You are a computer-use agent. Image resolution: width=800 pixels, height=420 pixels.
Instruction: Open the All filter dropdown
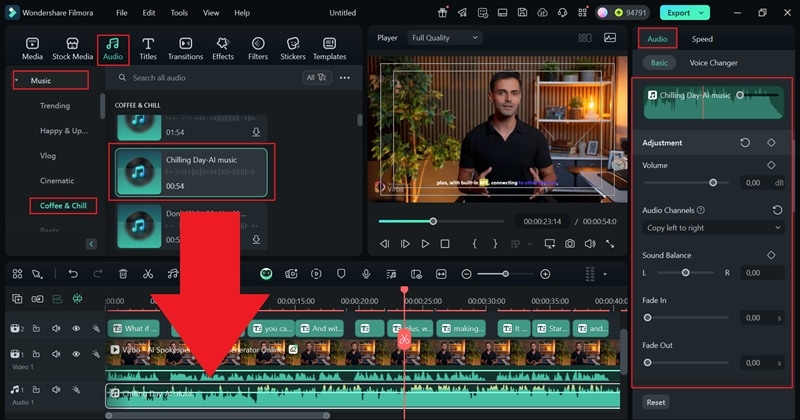tap(316, 78)
